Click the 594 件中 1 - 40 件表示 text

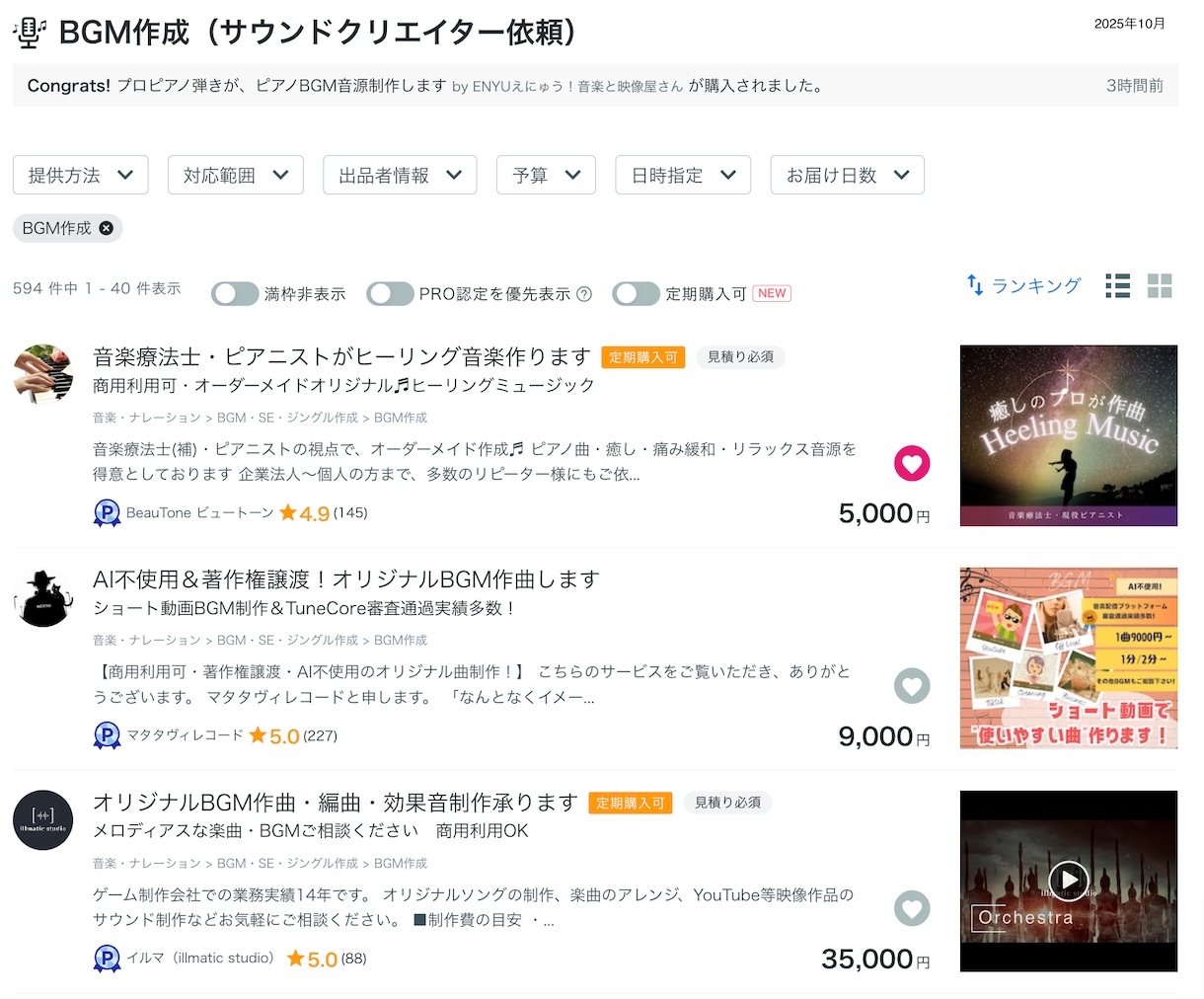coord(97,288)
